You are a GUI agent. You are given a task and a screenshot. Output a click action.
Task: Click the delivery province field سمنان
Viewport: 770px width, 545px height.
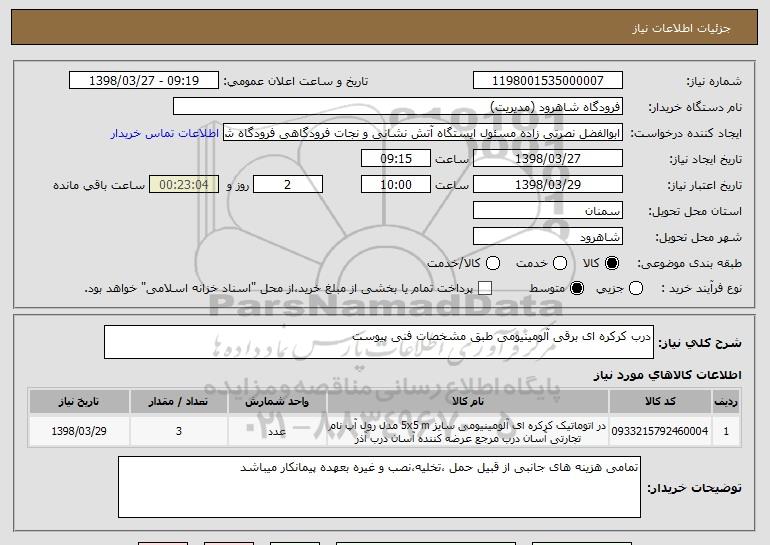tap(548, 211)
